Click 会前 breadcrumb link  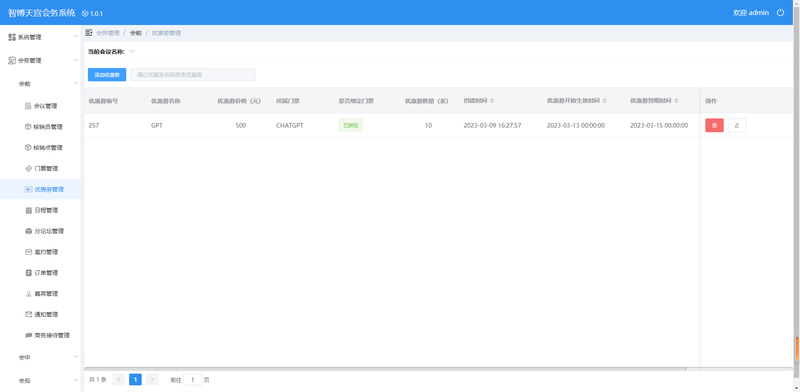(x=136, y=33)
